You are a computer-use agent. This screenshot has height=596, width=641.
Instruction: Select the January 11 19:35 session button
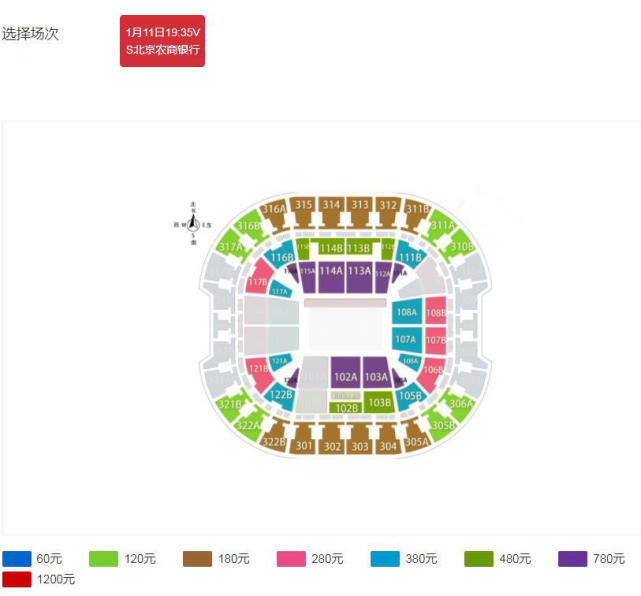[x=162, y=41]
